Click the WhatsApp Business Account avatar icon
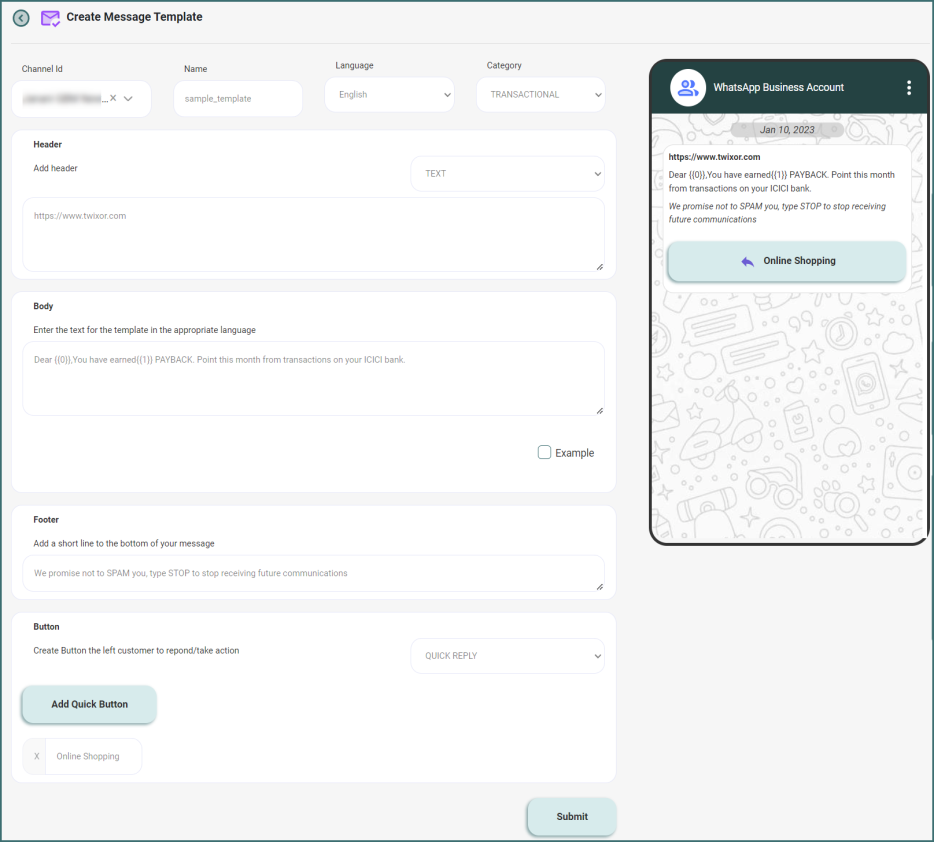Image resolution: width=934 pixels, height=842 pixels. coord(688,88)
